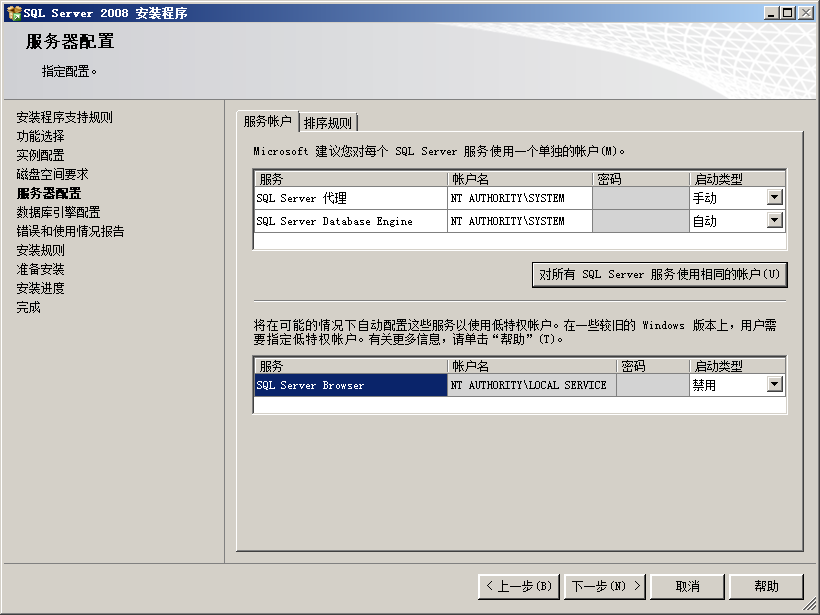Viewport: 820px width, 615px height.
Task: Open 帮助 button at bottom
Action: (x=766, y=586)
